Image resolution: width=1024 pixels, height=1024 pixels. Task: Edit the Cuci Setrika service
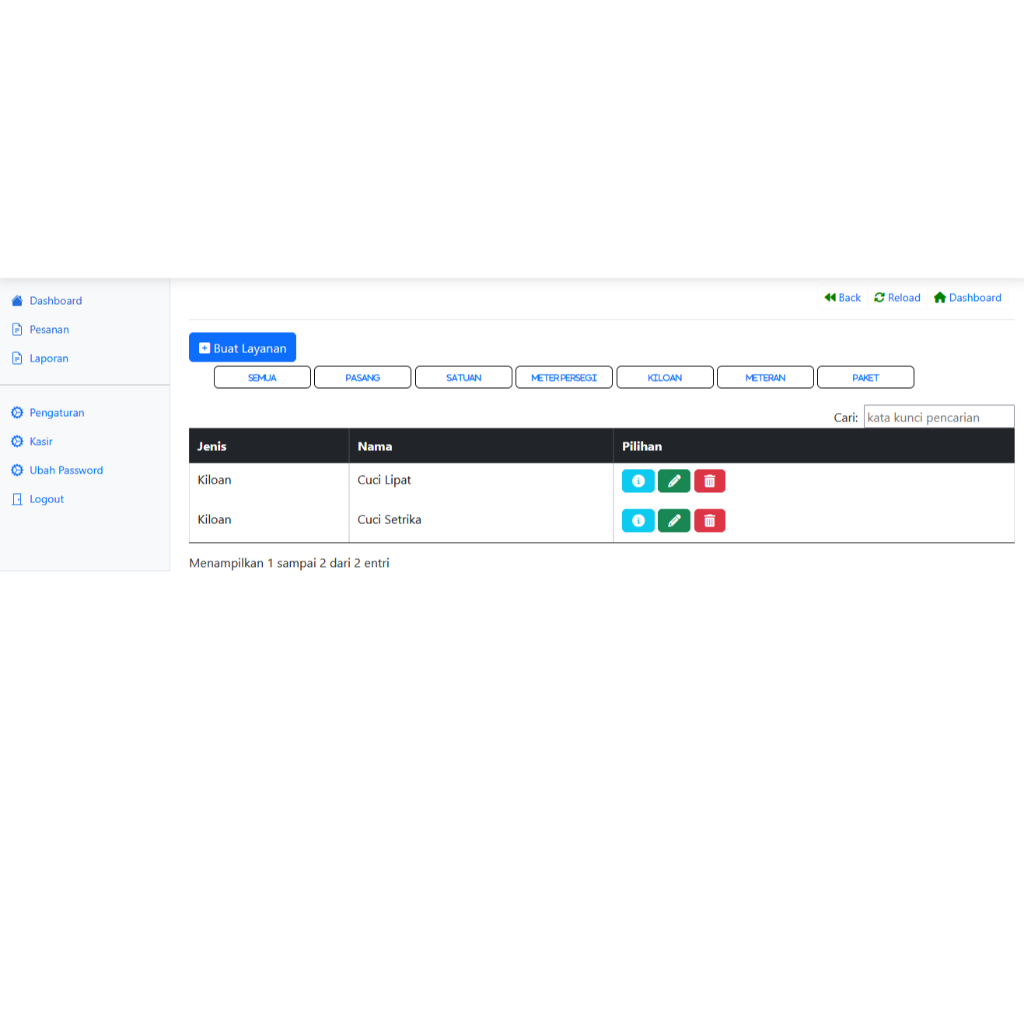pyautogui.click(x=674, y=520)
